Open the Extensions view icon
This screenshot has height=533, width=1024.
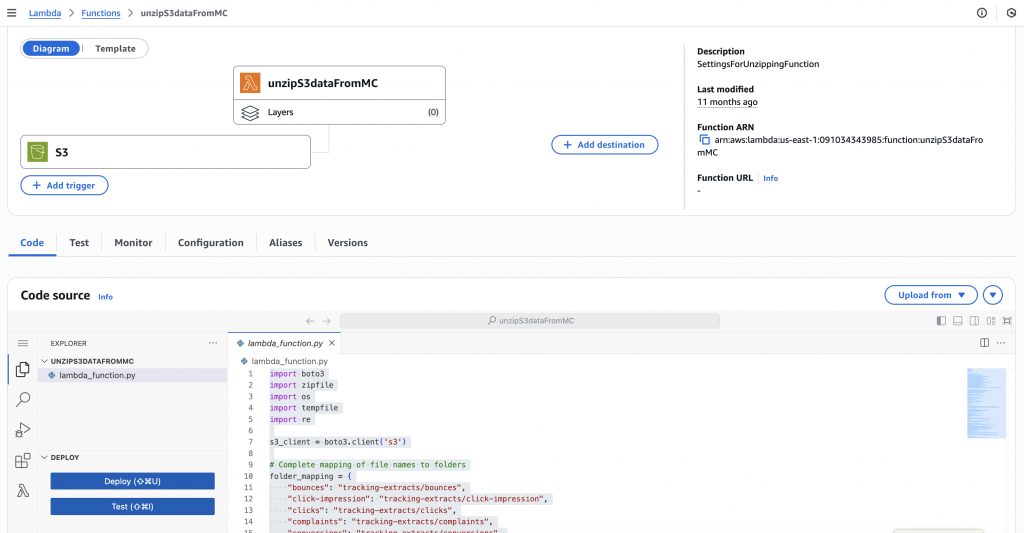click(x=23, y=460)
